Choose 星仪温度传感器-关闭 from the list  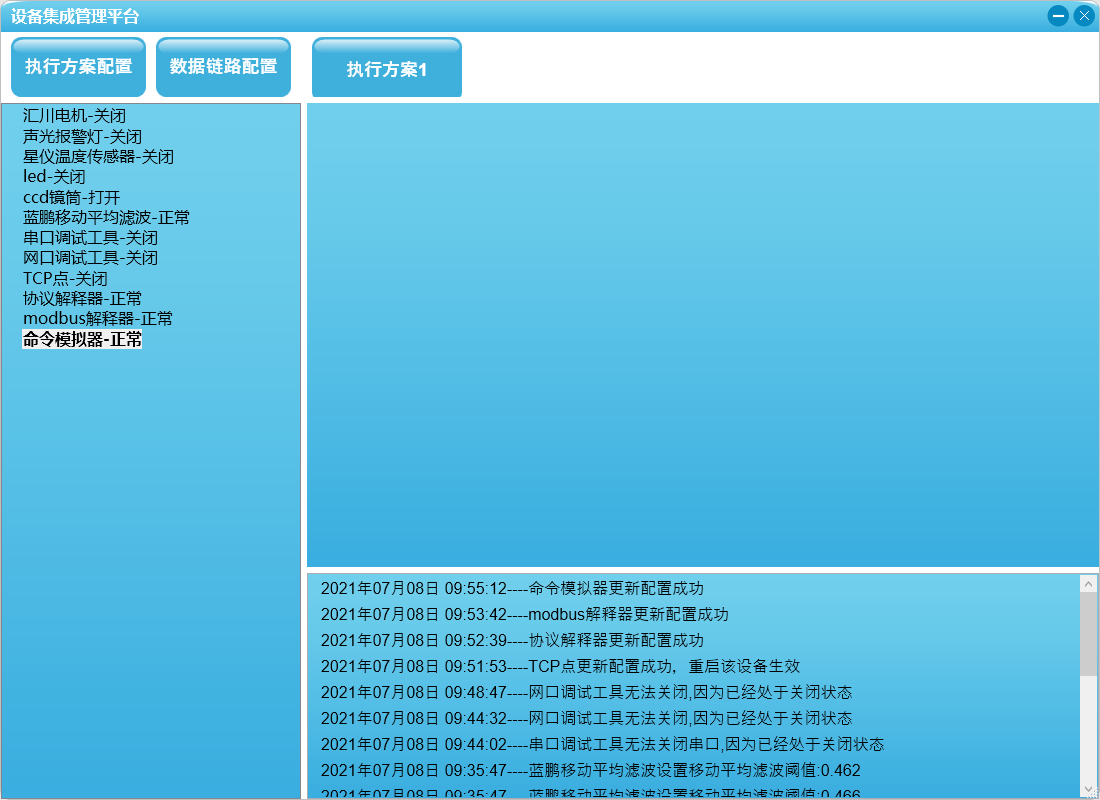98,157
